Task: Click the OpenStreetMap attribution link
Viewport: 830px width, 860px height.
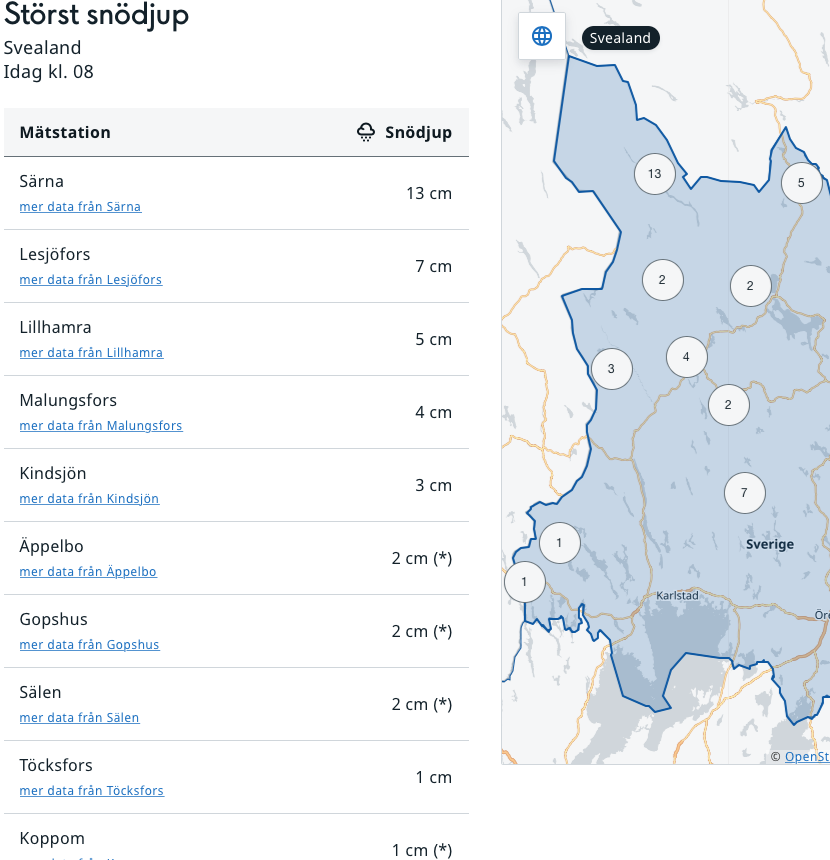Action: pos(806,757)
